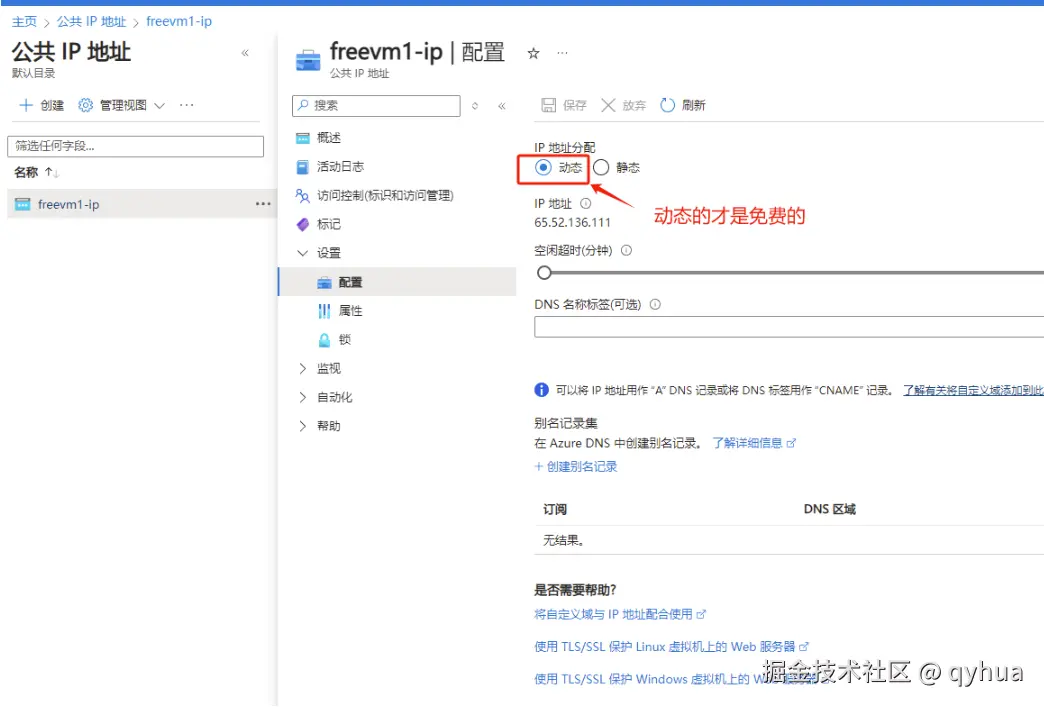Click the idle timeout slider handle
This screenshot has height=707, width=1044.
tap(544, 272)
